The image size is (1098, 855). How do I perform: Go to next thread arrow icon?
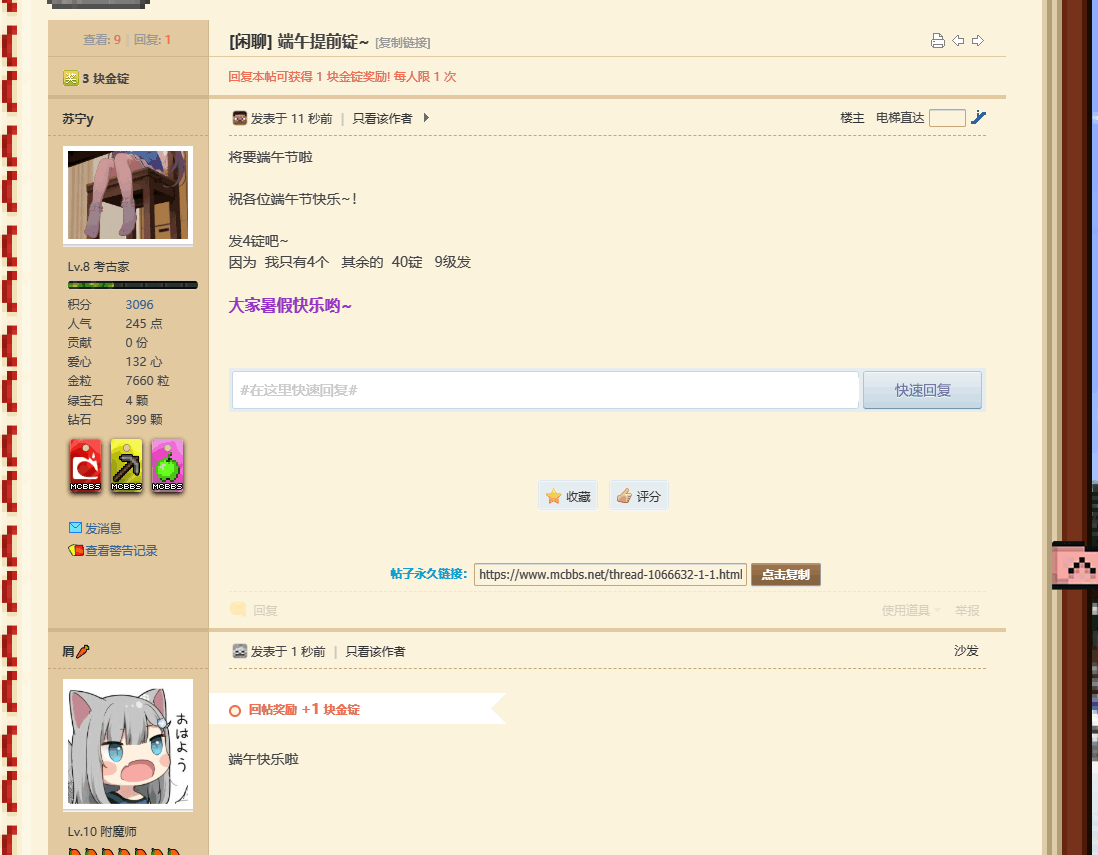[x=978, y=41]
